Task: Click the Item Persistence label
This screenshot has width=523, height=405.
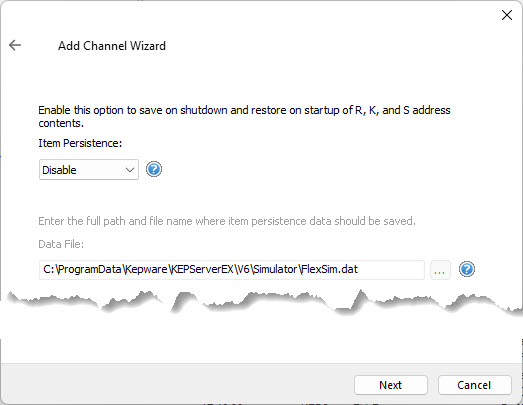Action: click(x=80, y=143)
